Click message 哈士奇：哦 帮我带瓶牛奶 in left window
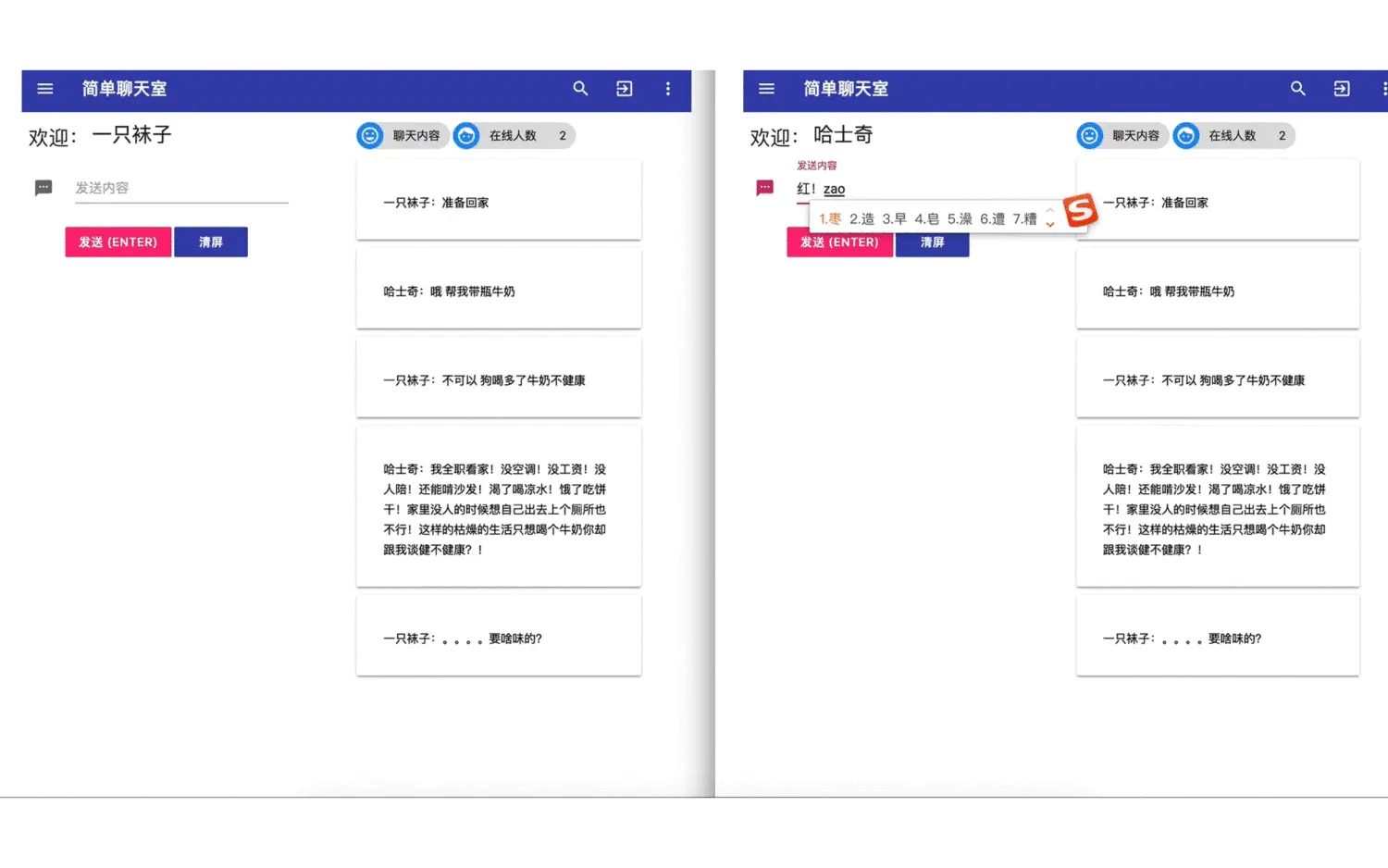The image size is (1388, 868). pyautogui.click(x=499, y=289)
